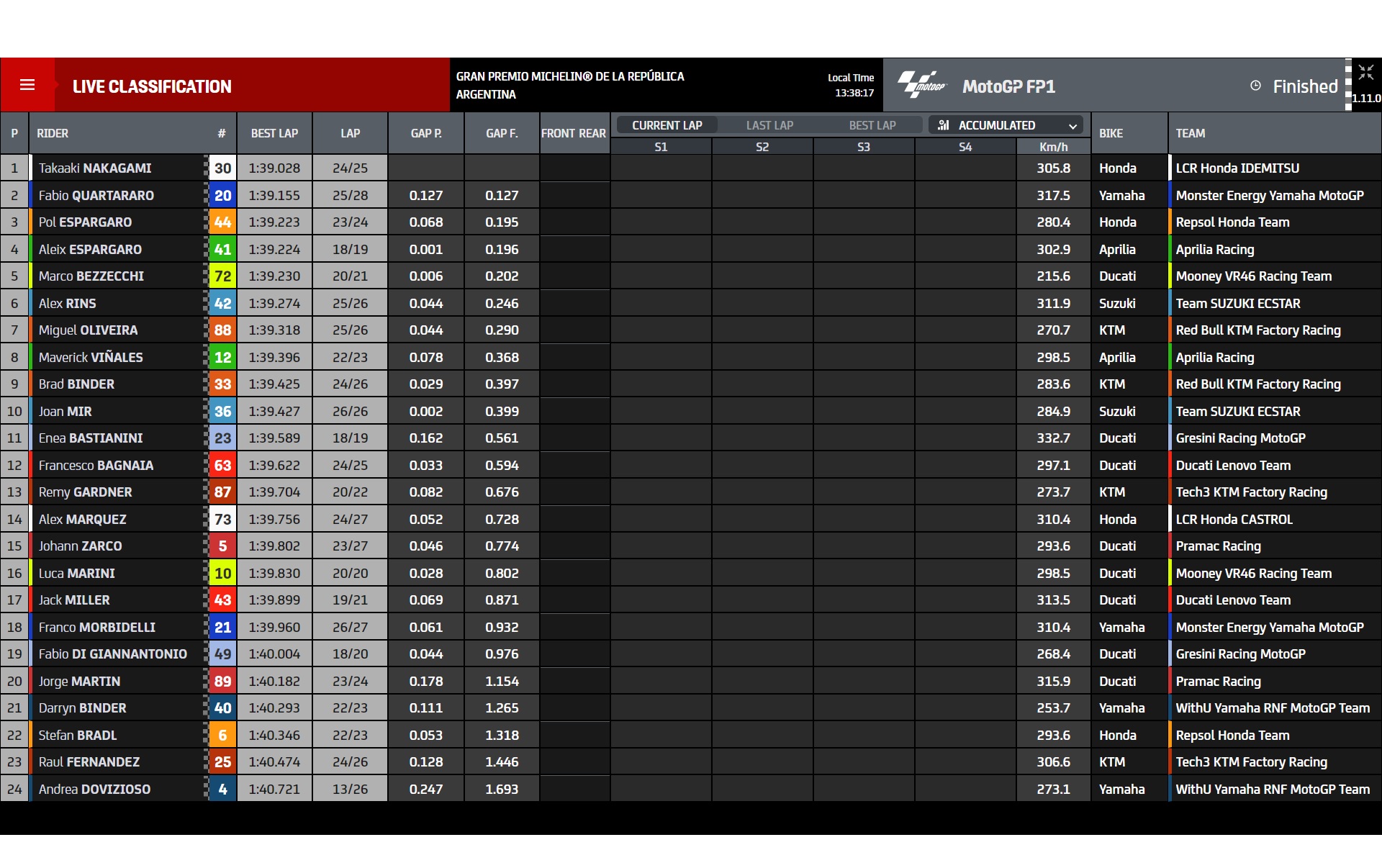Screen dimensions: 1382x868
Task: Click the LIVE CLASSIFICATION heading
Action: point(152,86)
